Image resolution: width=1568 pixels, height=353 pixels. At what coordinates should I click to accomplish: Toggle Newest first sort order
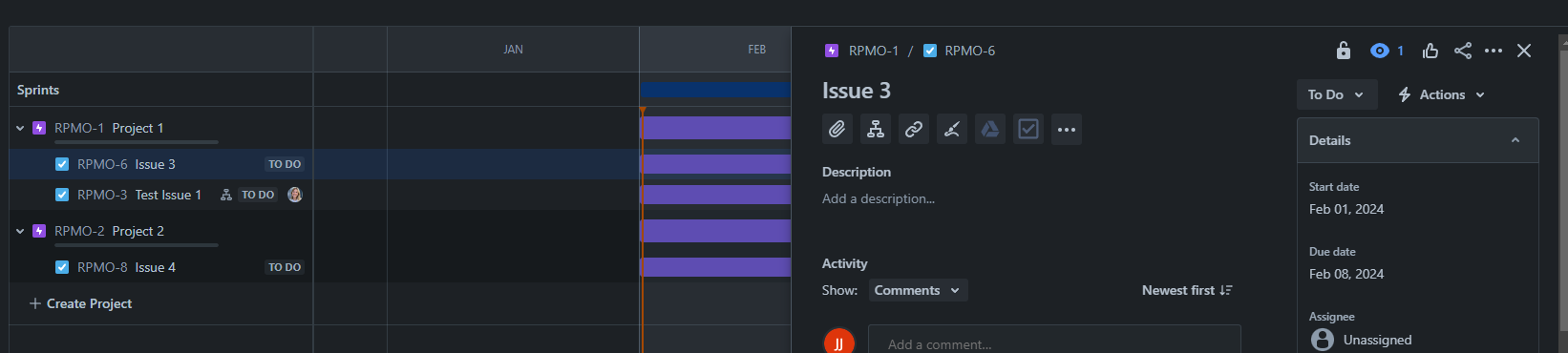tap(1187, 290)
